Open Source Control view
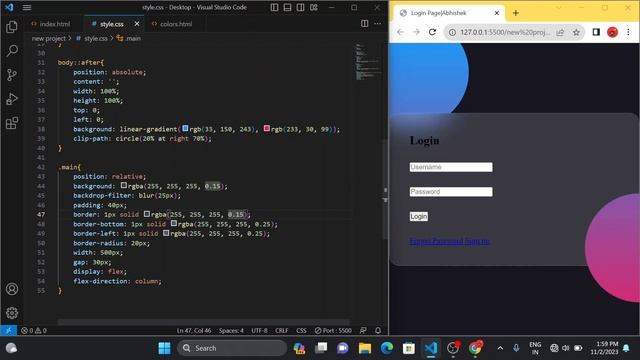640x360 pixels. (12, 75)
